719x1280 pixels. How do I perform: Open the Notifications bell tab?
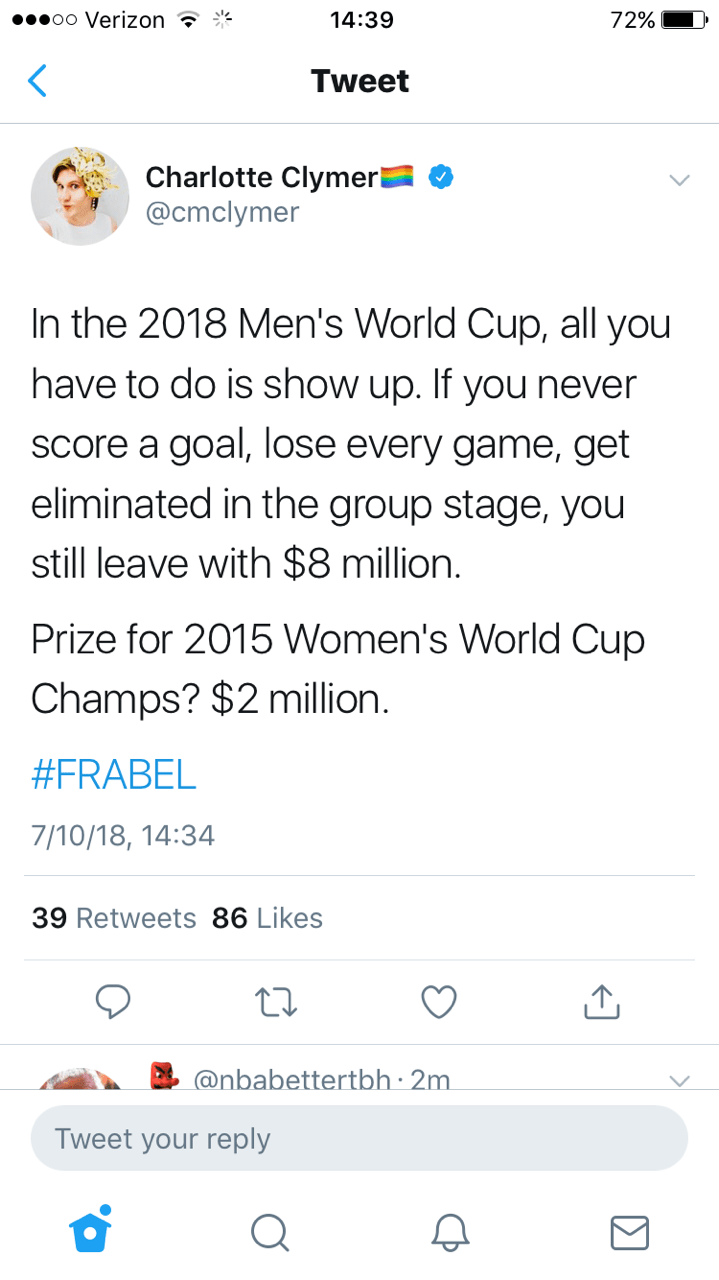pyautogui.click(x=450, y=1231)
